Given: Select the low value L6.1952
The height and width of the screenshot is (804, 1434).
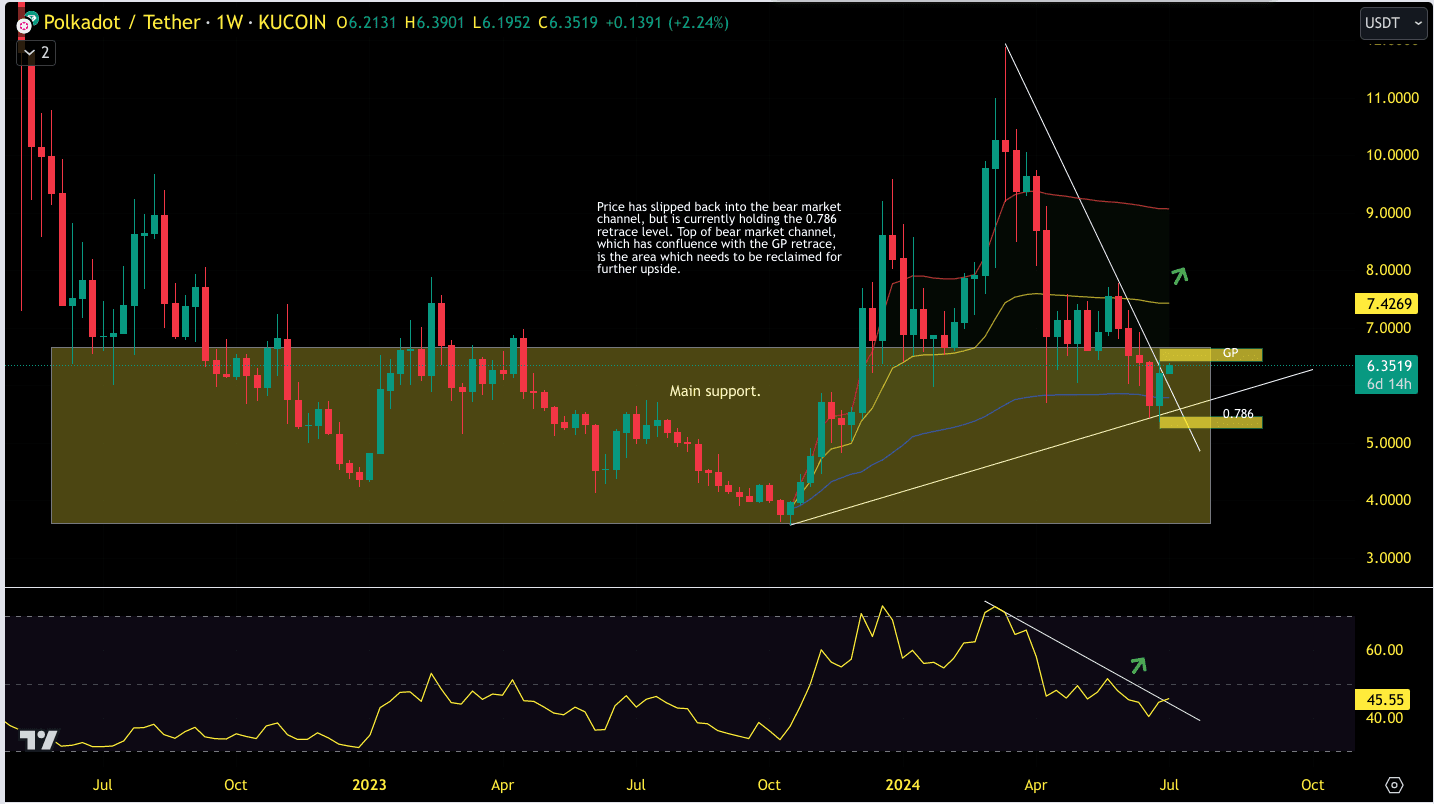Looking at the screenshot, I should pos(502,22).
